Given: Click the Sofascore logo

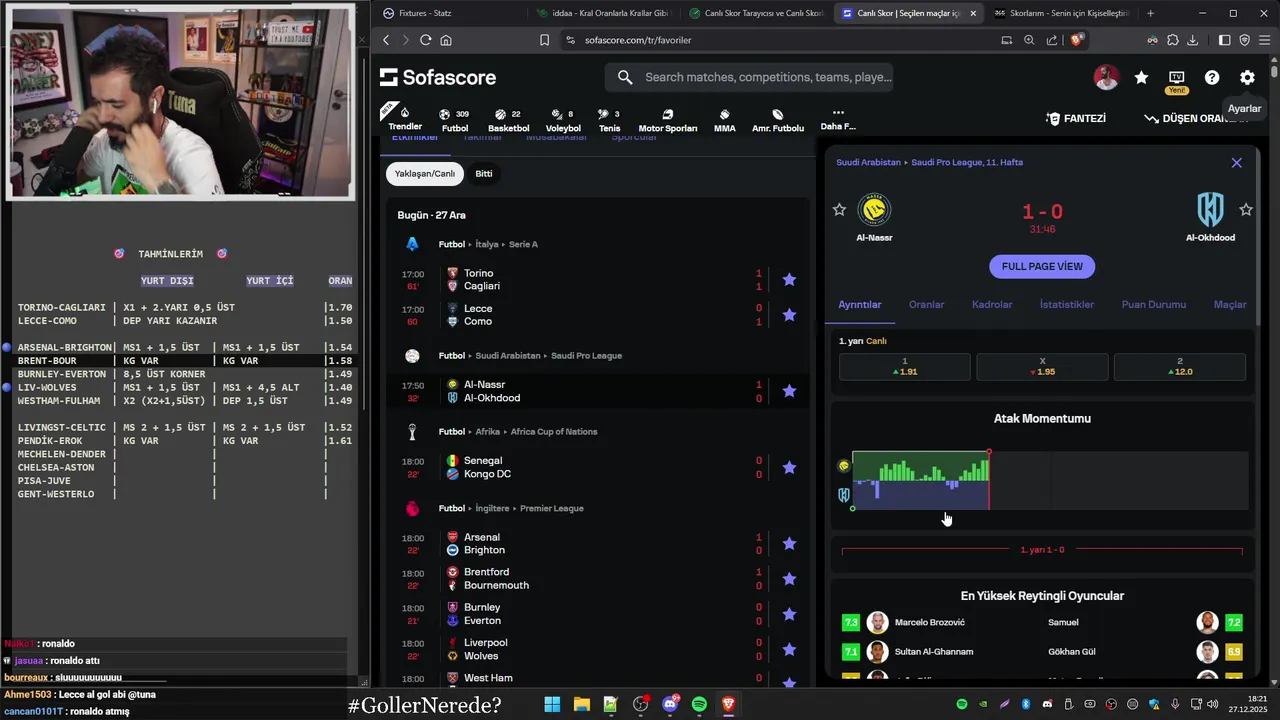Looking at the screenshot, I should pyautogui.click(x=438, y=78).
